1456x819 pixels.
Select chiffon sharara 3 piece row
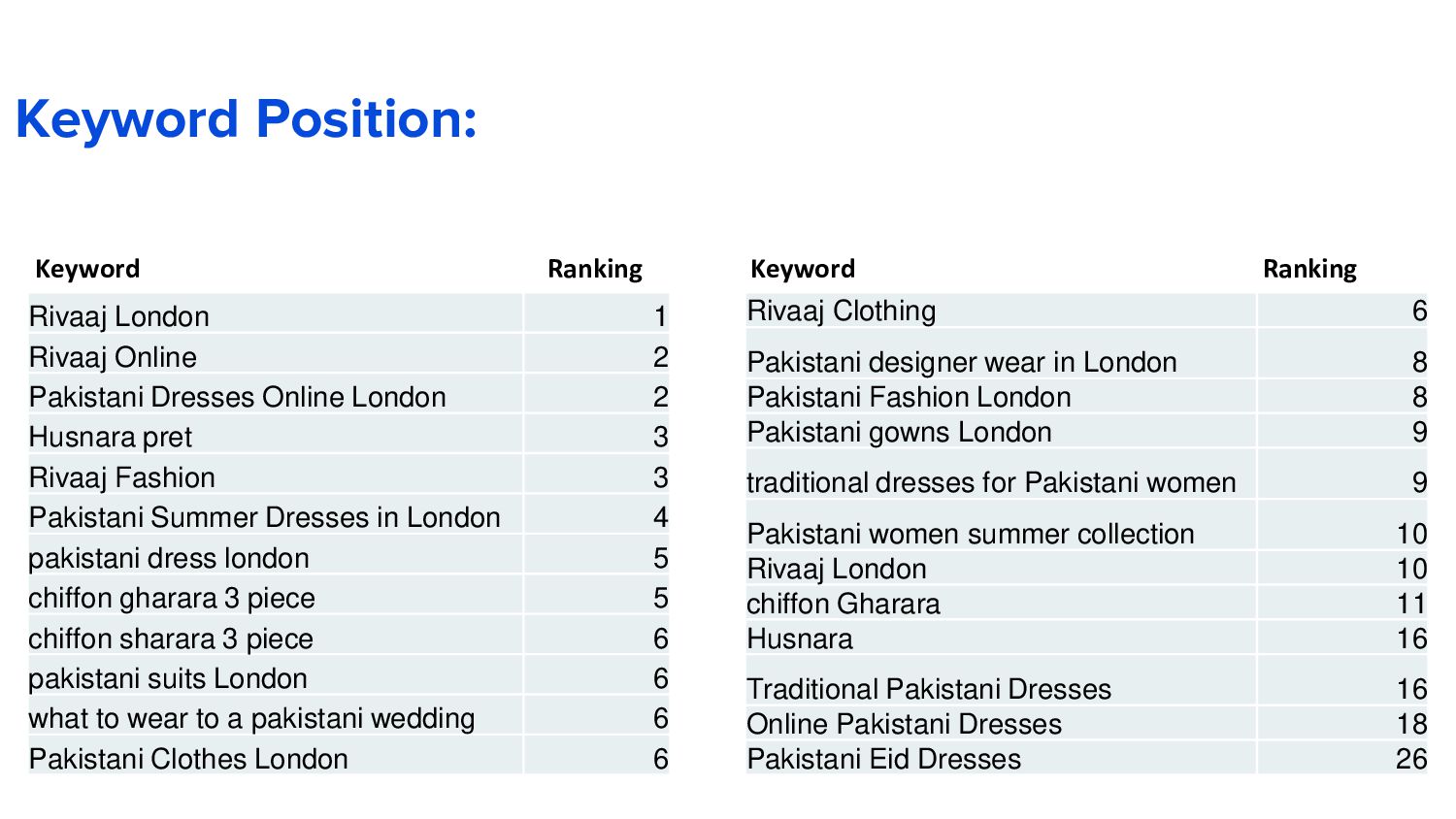pyautogui.click(x=348, y=639)
